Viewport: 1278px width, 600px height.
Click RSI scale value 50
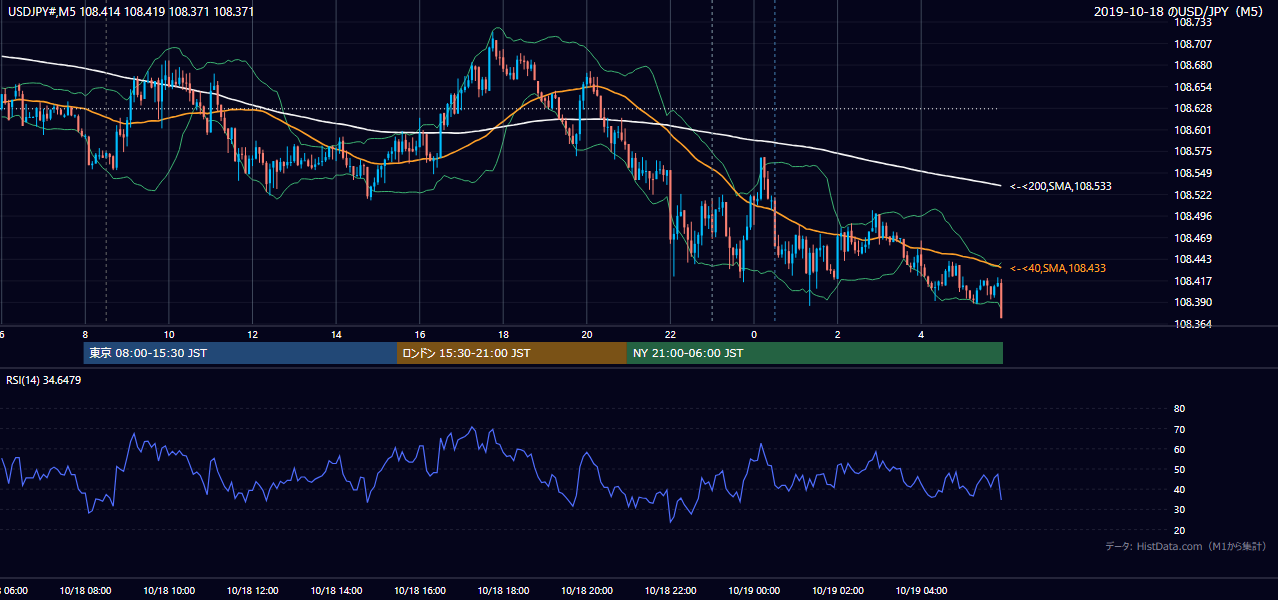[x=1179, y=469]
